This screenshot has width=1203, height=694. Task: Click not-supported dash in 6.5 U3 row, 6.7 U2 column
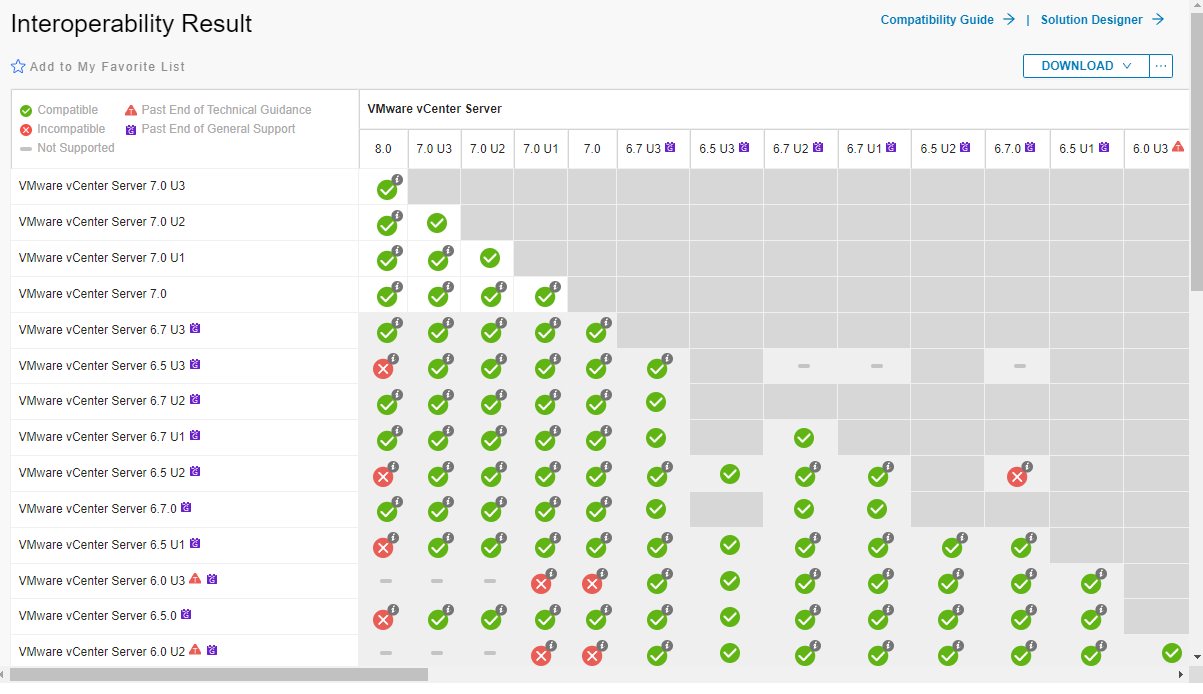click(804, 366)
